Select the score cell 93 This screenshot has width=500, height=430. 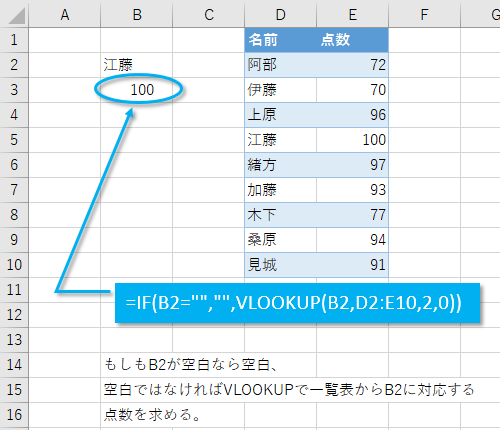[353, 190]
